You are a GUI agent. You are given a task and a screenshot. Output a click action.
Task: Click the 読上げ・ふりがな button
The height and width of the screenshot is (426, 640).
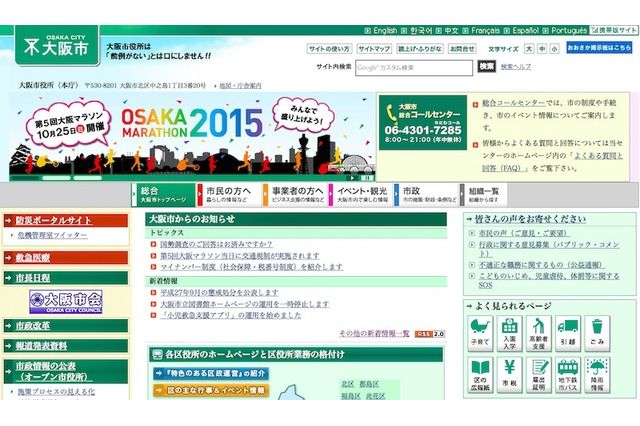[420, 49]
